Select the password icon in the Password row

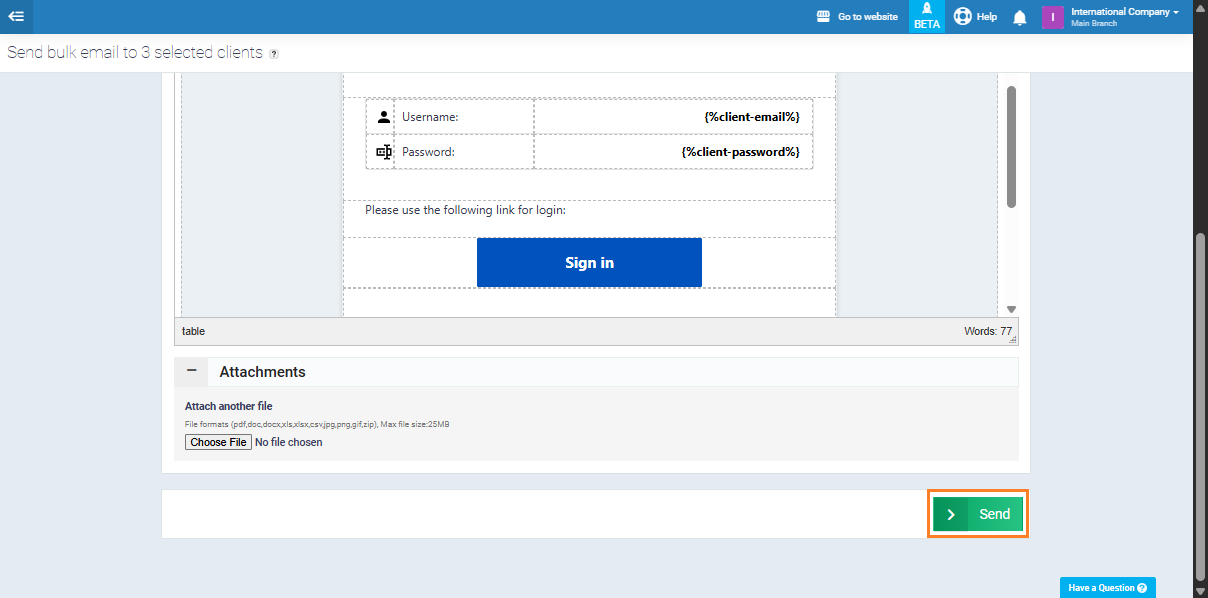383,152
